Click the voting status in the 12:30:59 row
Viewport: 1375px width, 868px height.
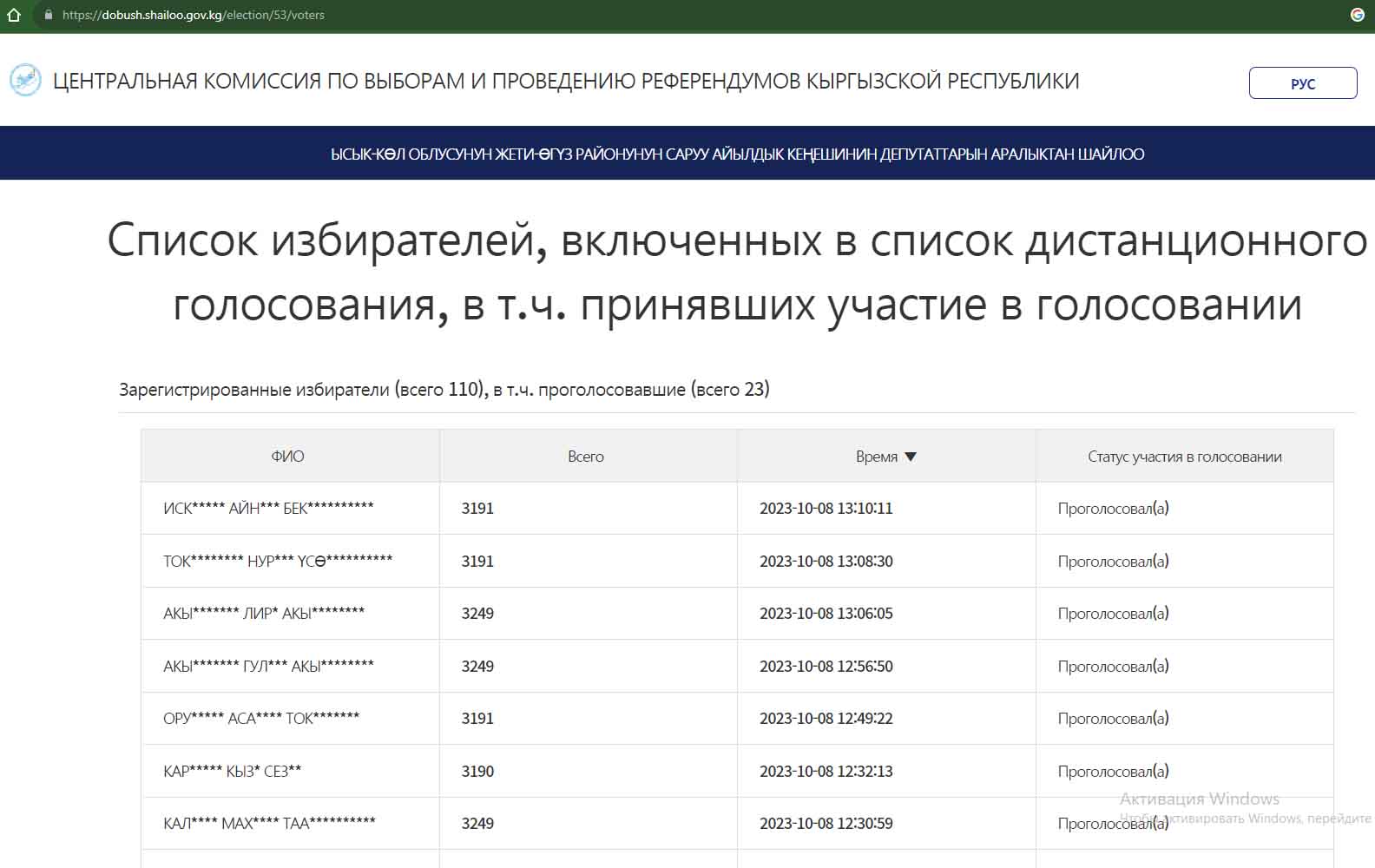(x=1113, y=824)
